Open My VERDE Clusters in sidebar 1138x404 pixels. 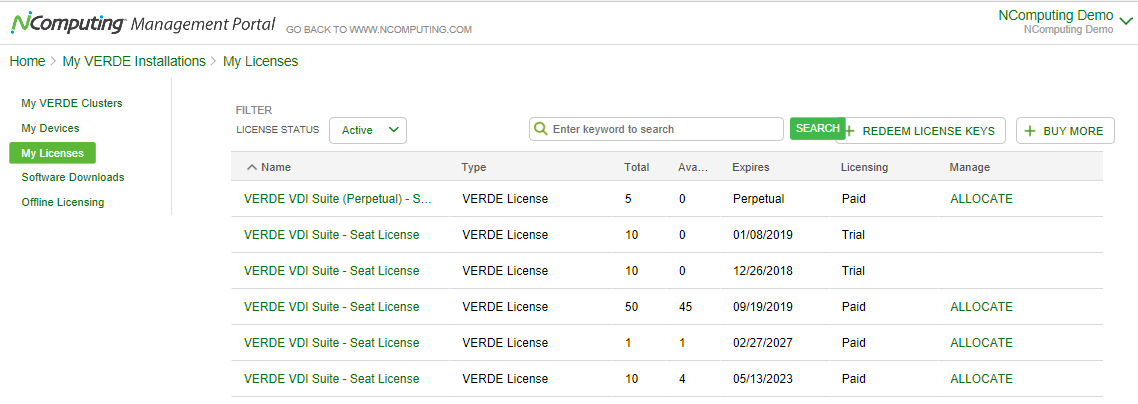coord(72,103)
